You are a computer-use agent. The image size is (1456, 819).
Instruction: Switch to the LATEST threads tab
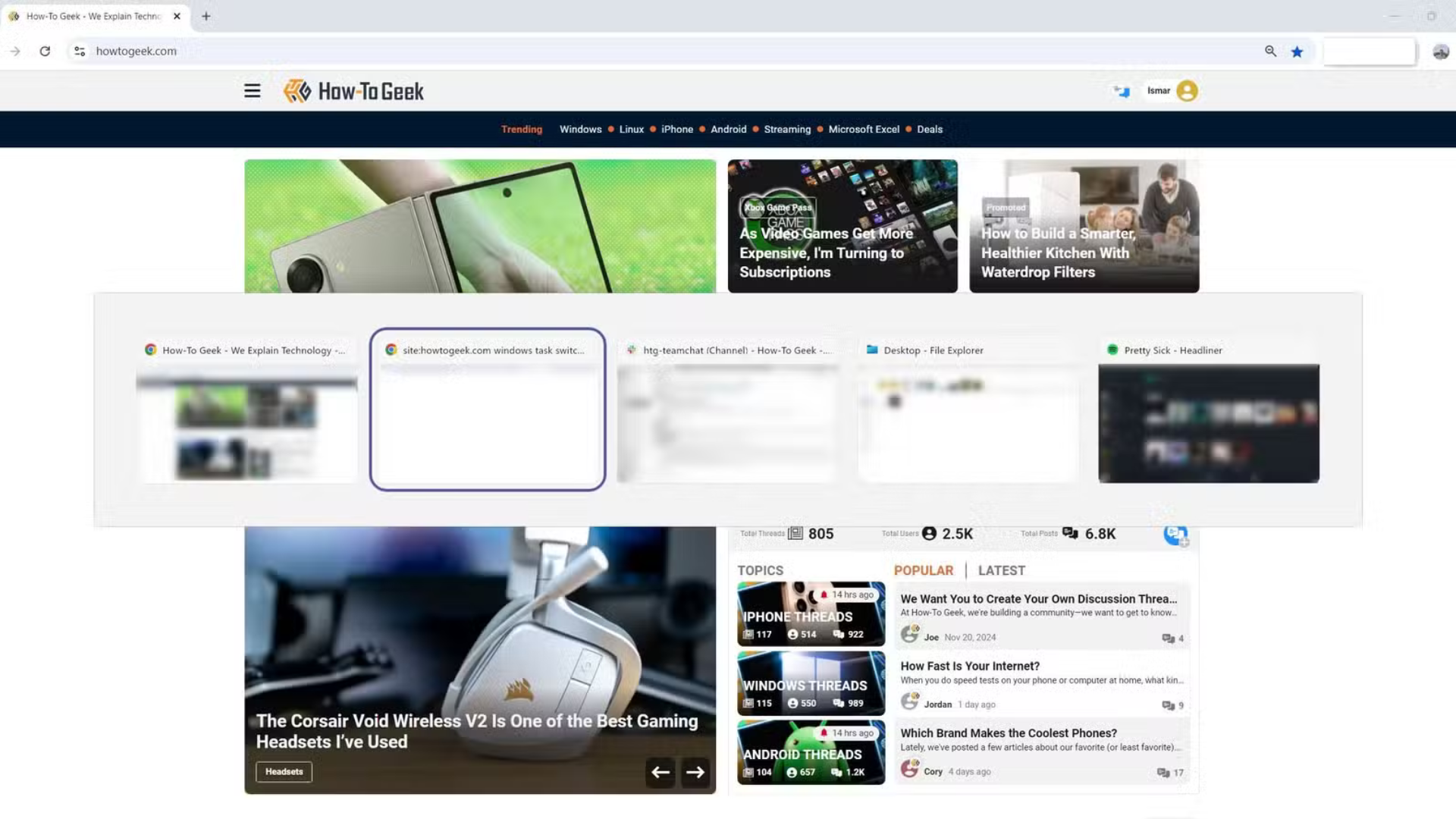tap(1001, 570)
